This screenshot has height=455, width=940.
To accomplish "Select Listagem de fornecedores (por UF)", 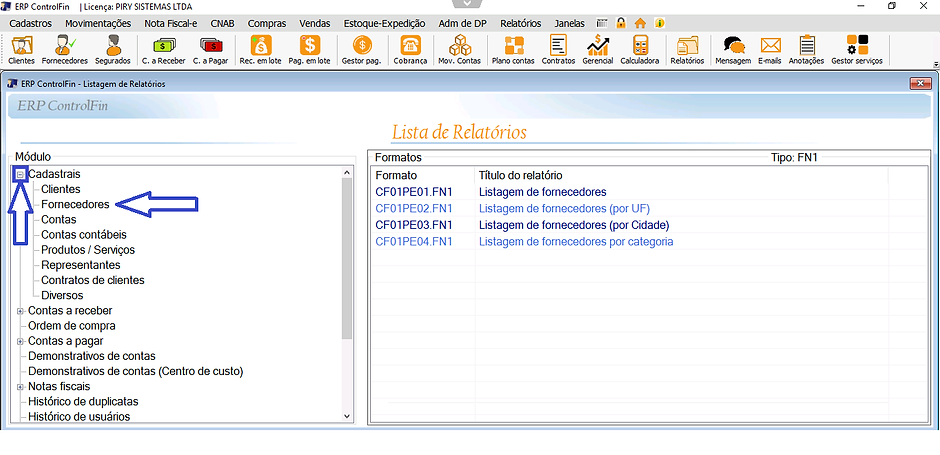I will pyautogui.click(x=564, y=209).
